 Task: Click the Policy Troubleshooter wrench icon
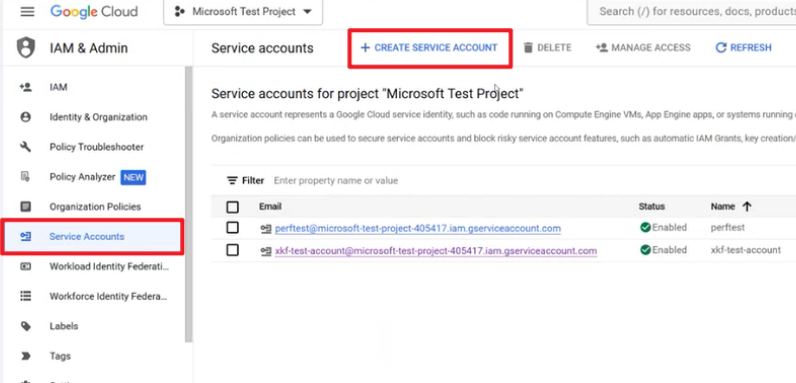25,147
